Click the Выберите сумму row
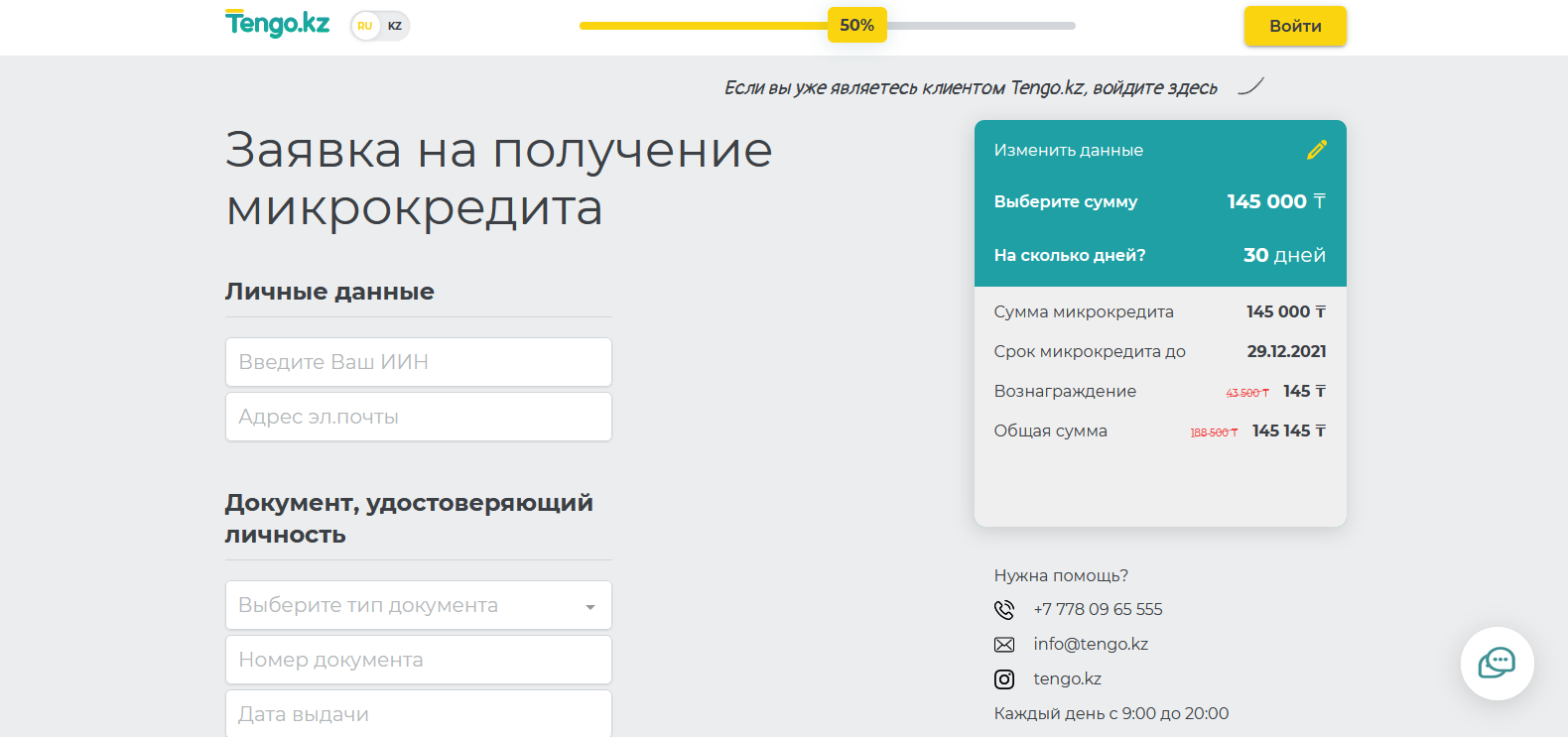Viewport: 1568px width, 737px height. pos(1160,201)
